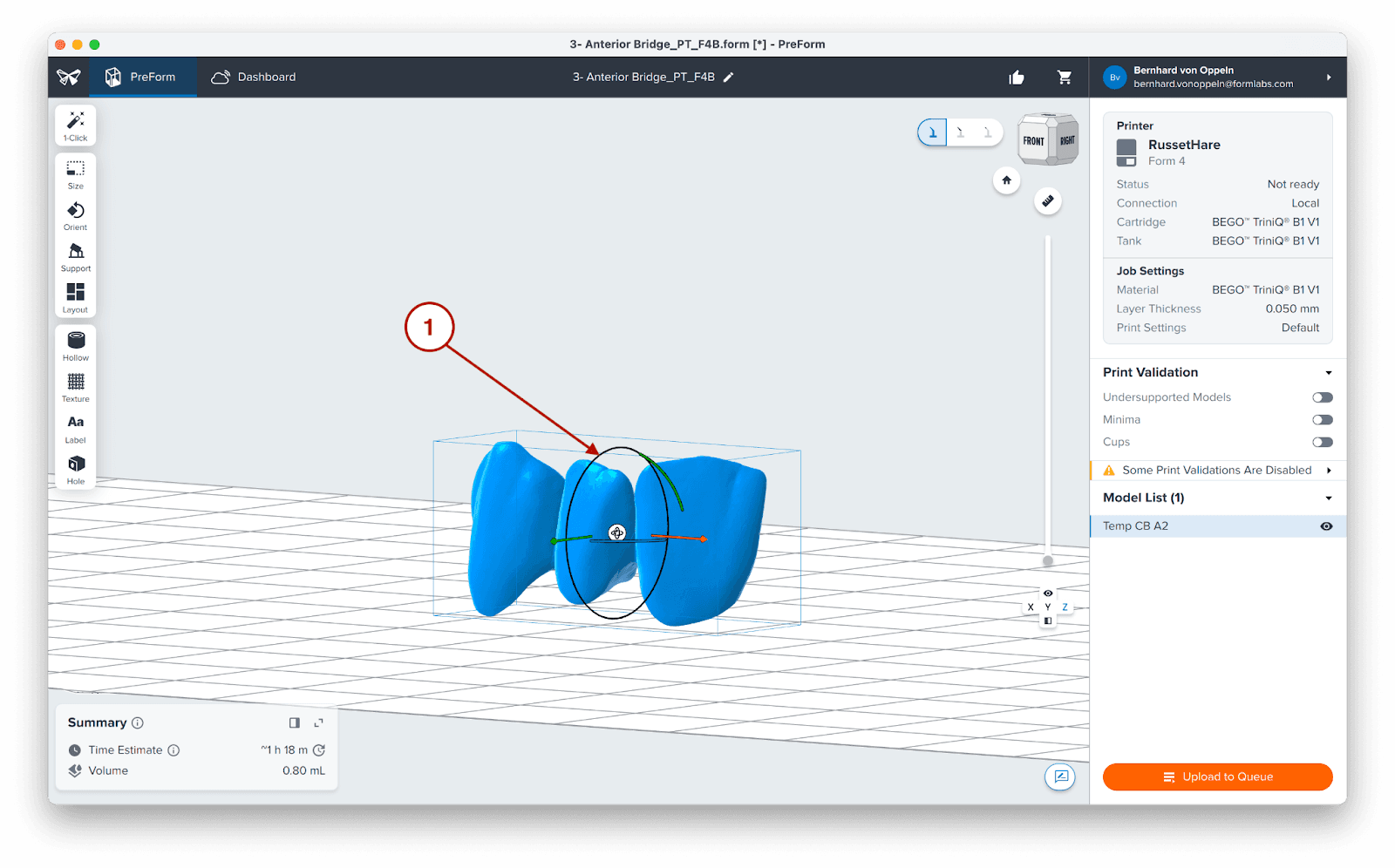Open the Size tool

pos(75,173)
